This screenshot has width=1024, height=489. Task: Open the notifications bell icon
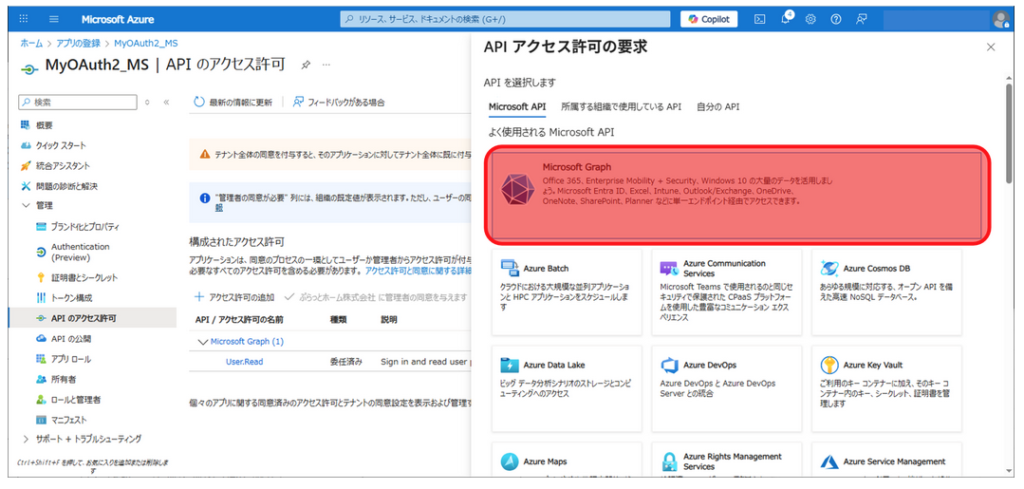[x=786, y=19]
